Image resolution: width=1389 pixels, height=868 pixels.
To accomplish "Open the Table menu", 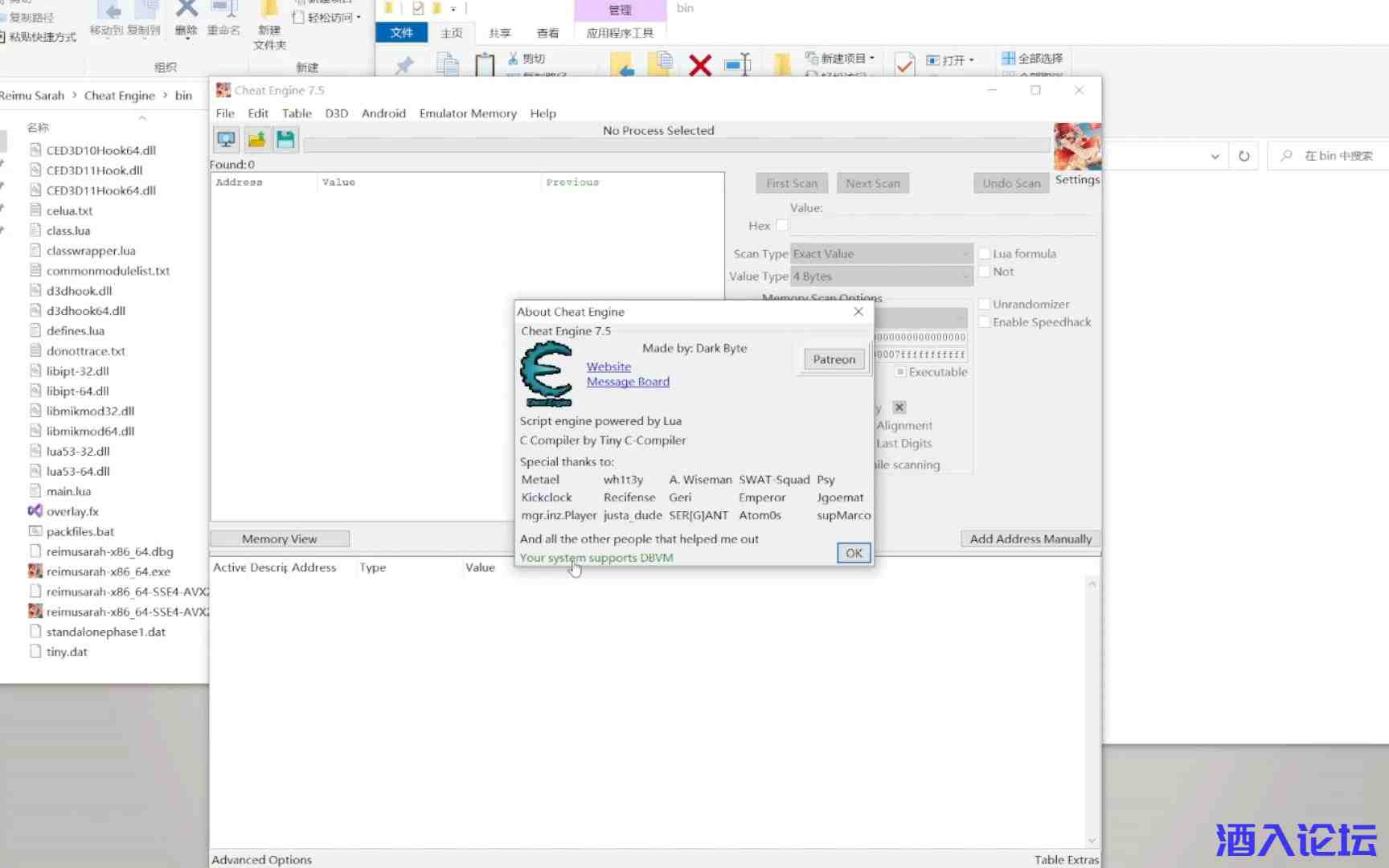I will (x=297, y=113).
